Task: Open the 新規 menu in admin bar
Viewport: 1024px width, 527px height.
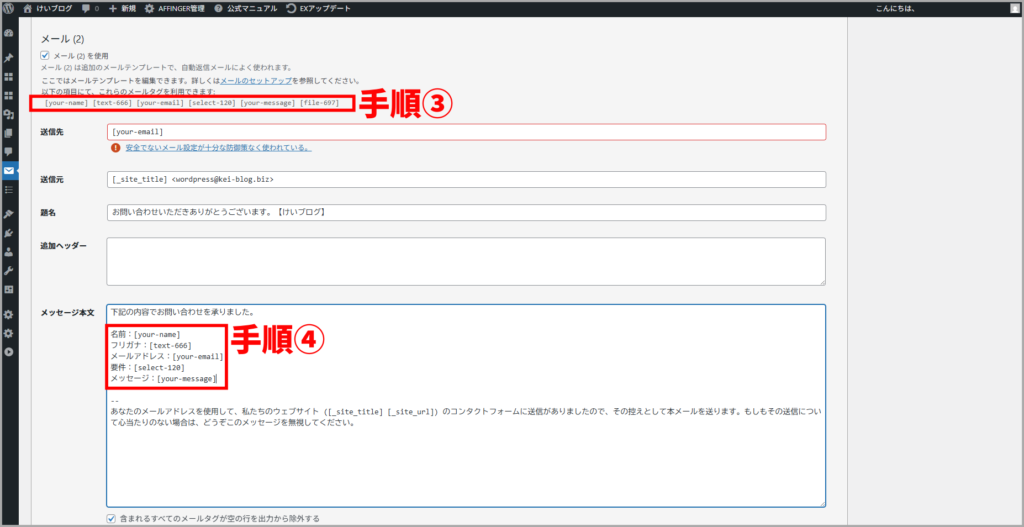Action: (x=121, y=8)
